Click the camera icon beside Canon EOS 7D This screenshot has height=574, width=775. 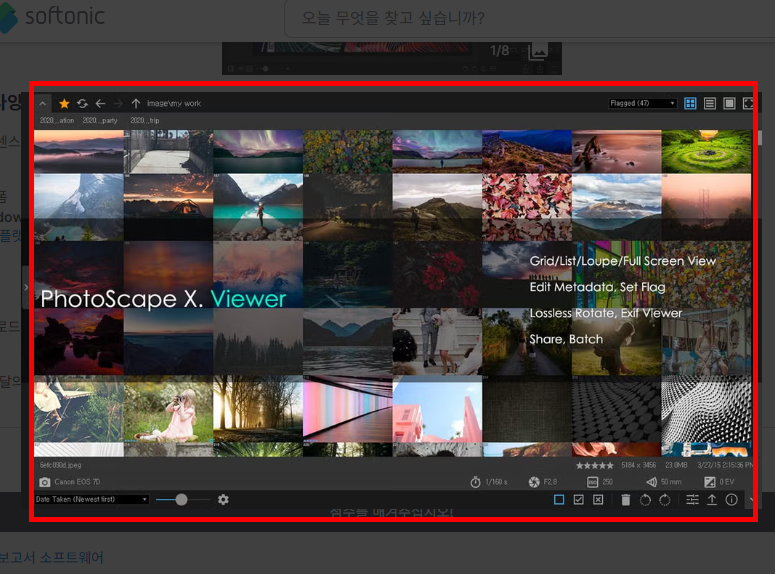coord(44,482)
